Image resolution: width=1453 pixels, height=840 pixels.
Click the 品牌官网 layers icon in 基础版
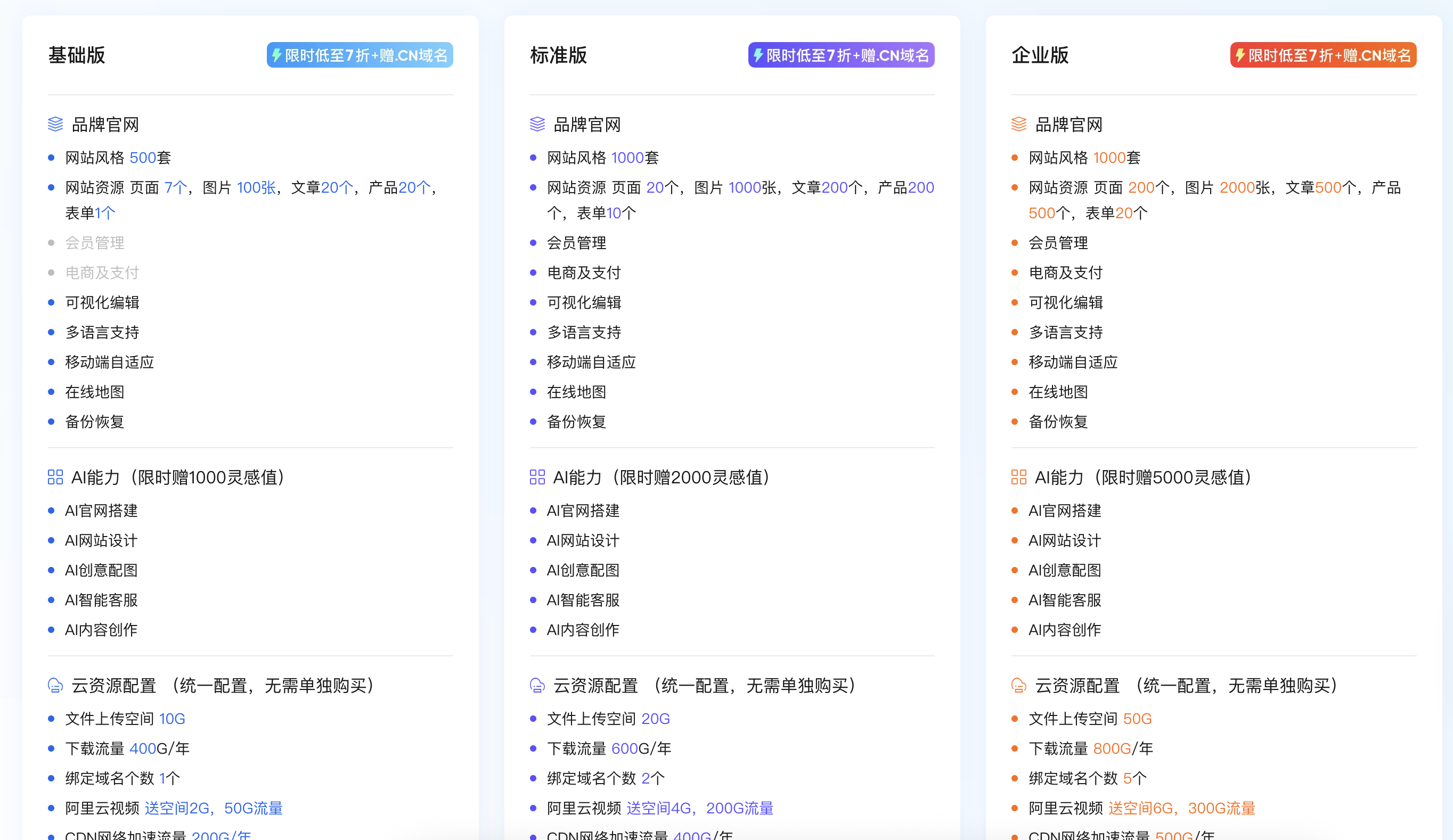coord(55,124)
